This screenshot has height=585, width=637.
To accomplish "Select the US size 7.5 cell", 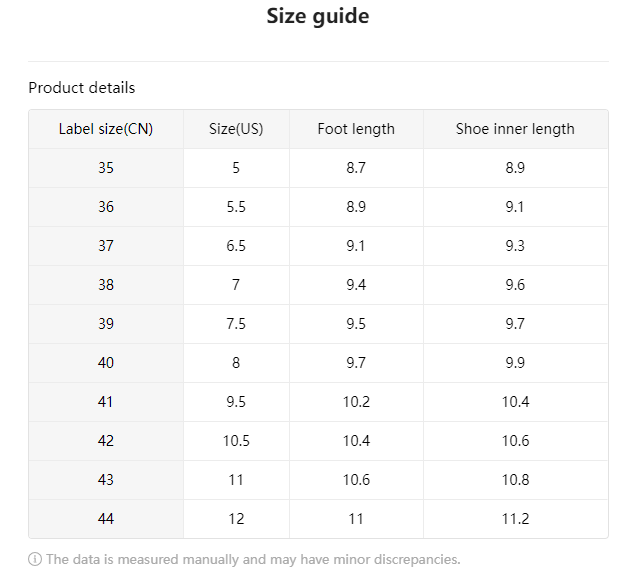I will (x=236, y=324).
